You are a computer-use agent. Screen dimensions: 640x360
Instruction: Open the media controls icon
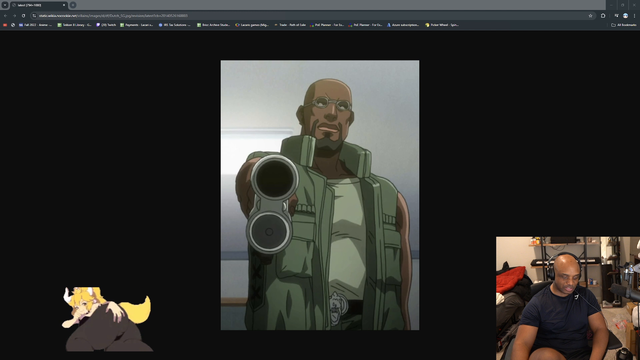click(616, 16)
